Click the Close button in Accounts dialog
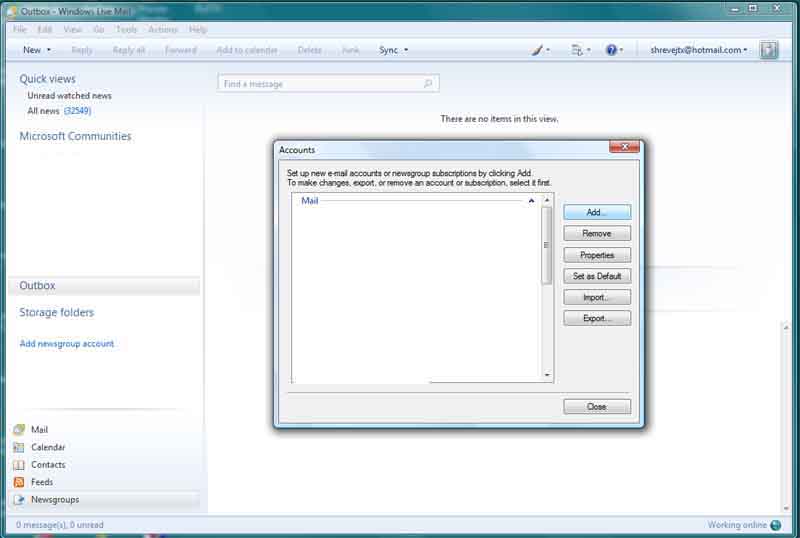 click(597, 407)
